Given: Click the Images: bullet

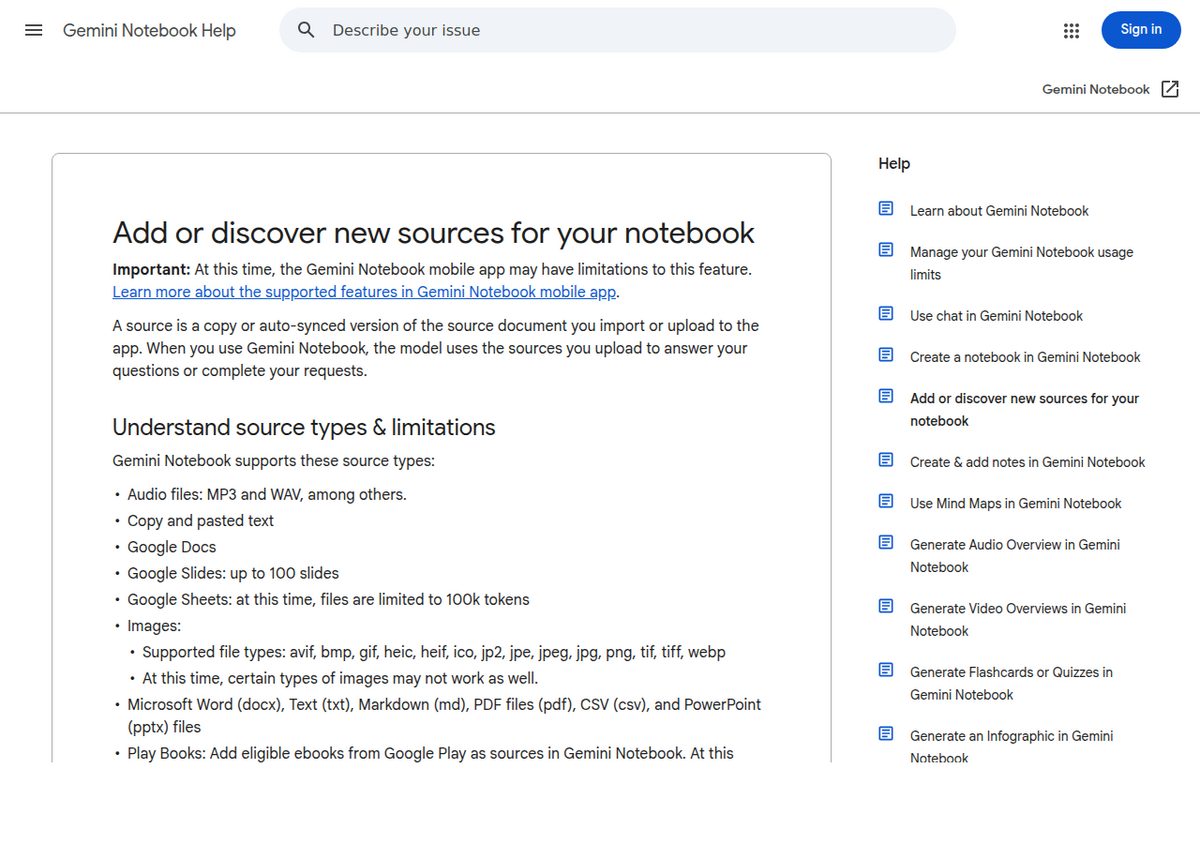Looking at the screenshot, I should [154, 626].
